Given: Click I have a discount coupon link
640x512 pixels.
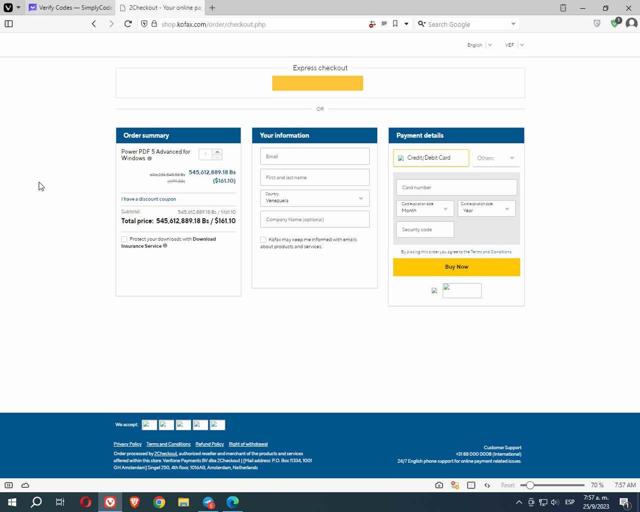Looking at the screenshot, I should coord(149,199).
